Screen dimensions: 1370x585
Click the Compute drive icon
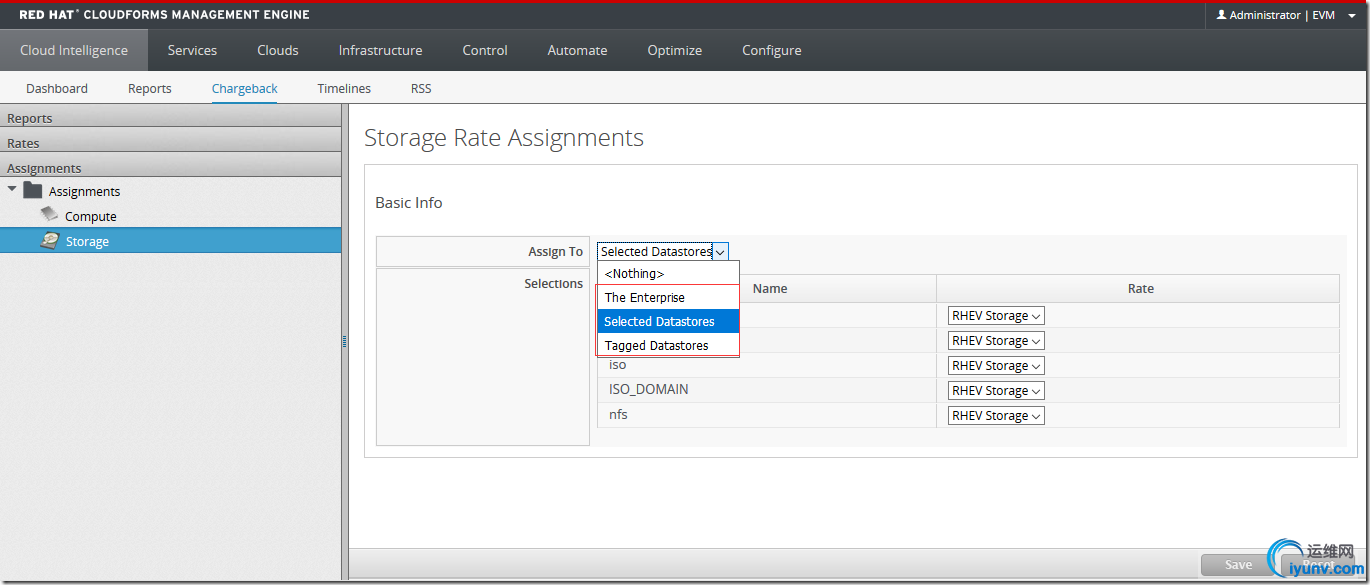[x=49, y=215]
